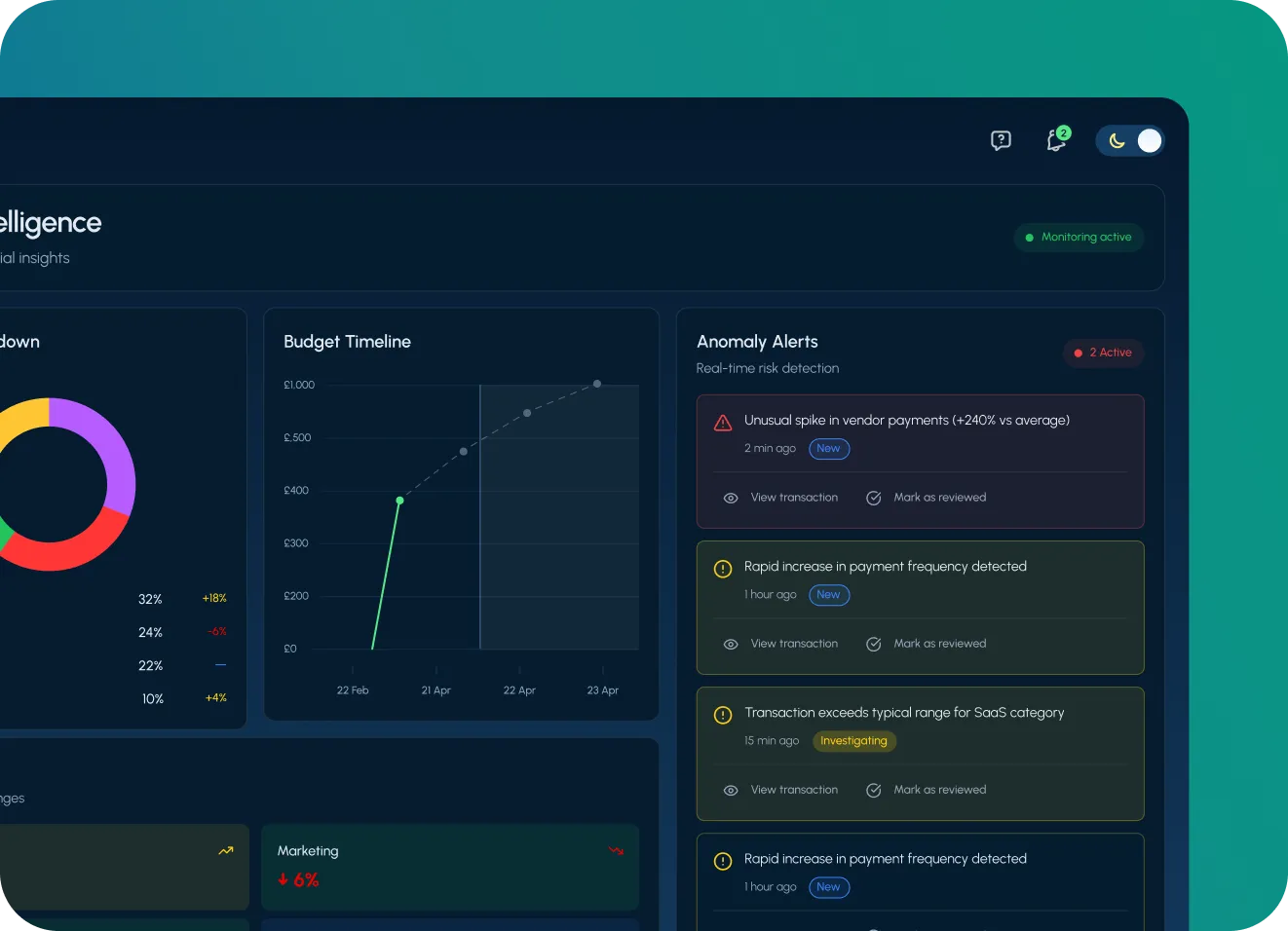The width and height of the screenshot is (1288, 931).
Task: Click the £500 y-axis label
Action: click(x=297, y=438)
